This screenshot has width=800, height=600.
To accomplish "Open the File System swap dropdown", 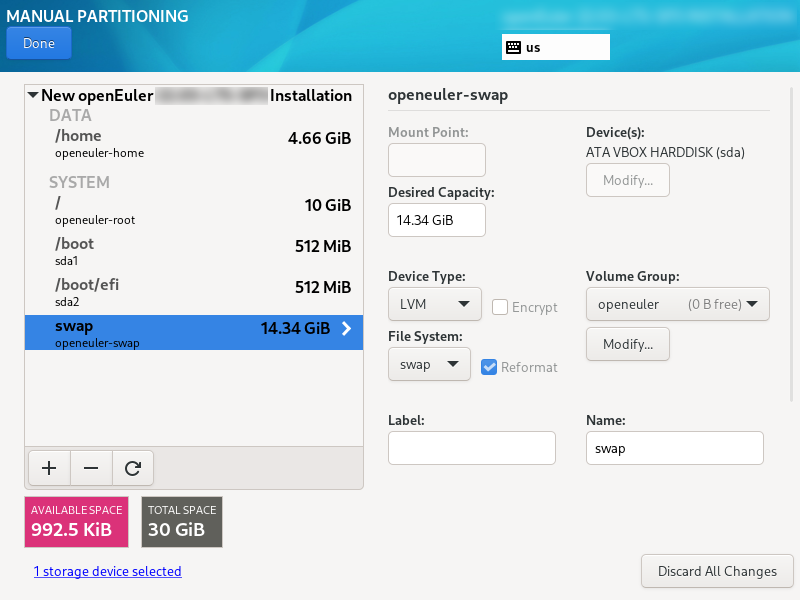I will coord(429,364).
